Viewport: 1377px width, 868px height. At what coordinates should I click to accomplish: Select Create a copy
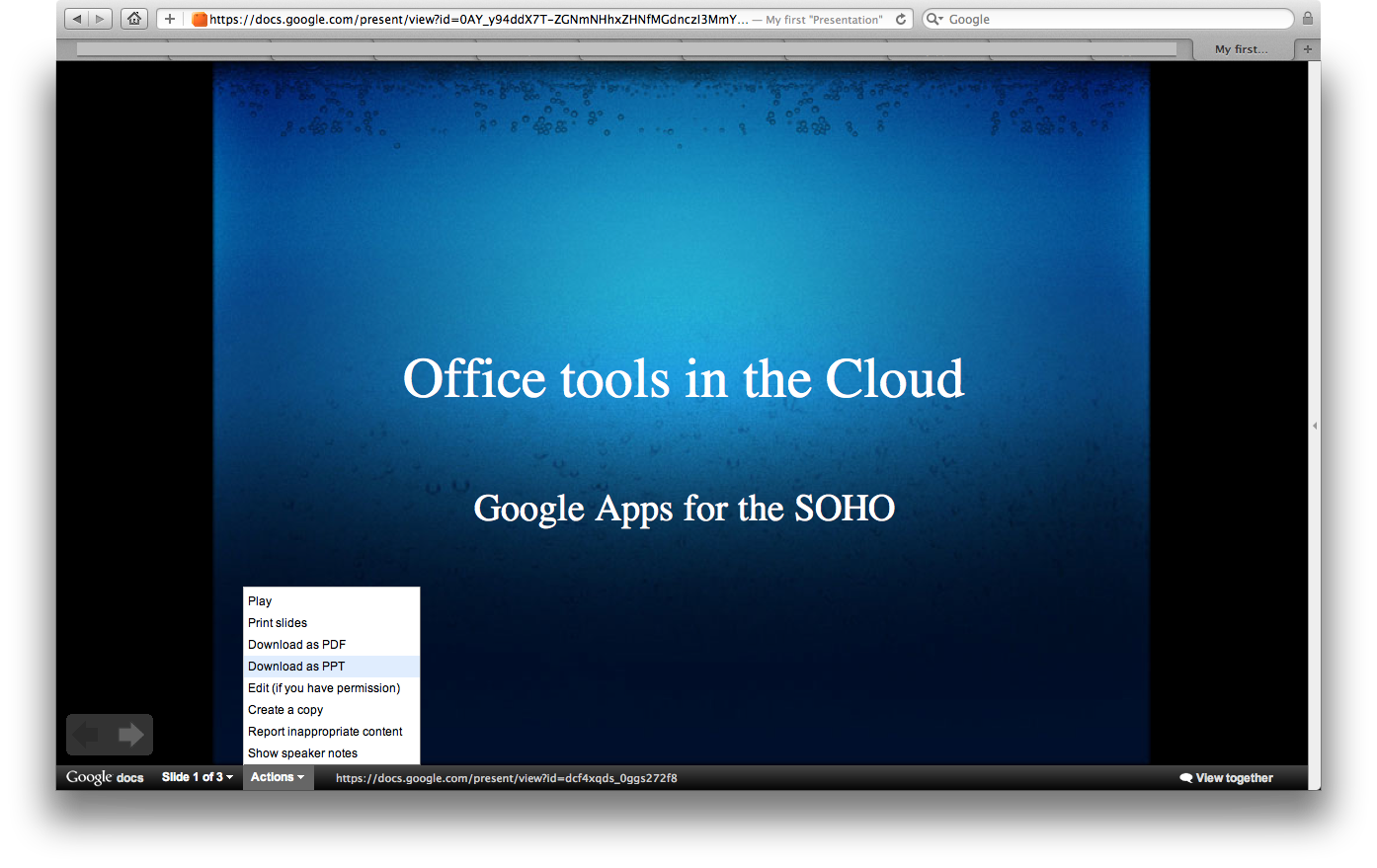point(331,710)
